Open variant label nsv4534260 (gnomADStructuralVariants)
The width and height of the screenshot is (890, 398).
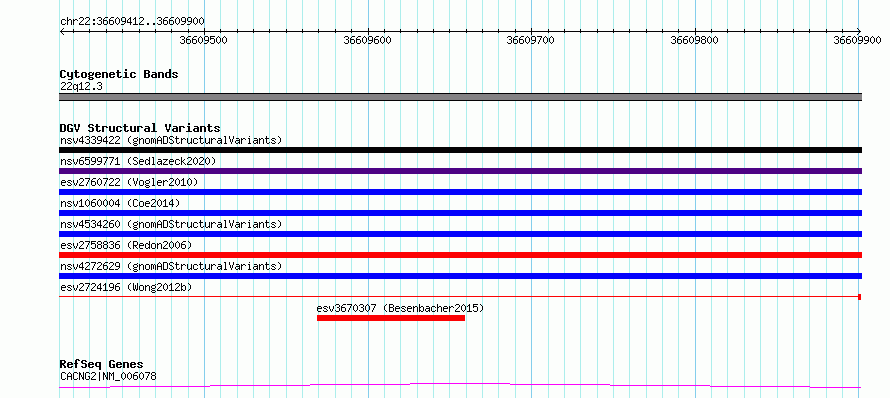pos(171,224)
